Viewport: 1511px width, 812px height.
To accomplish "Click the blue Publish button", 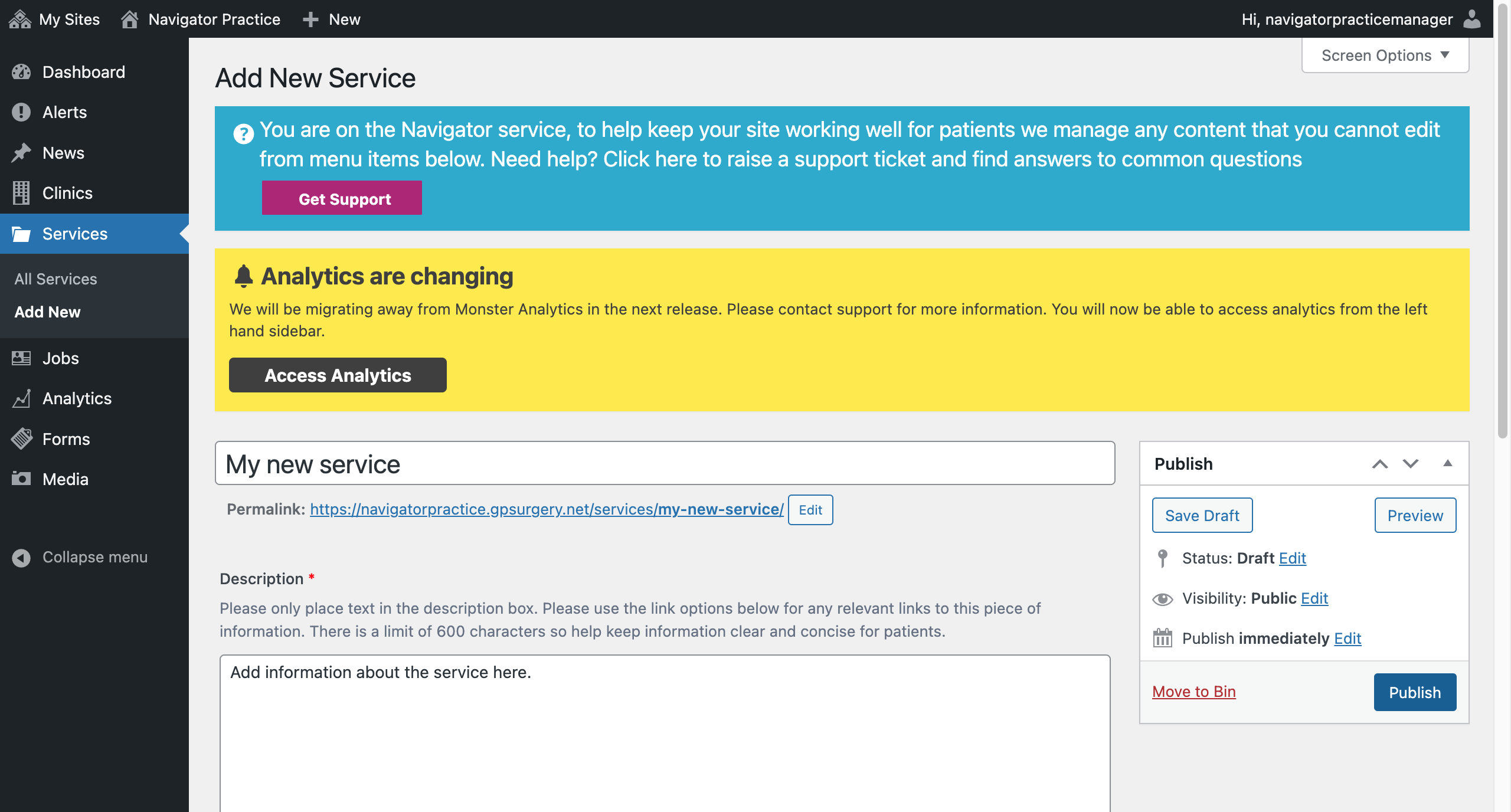I will point(1415,692).
